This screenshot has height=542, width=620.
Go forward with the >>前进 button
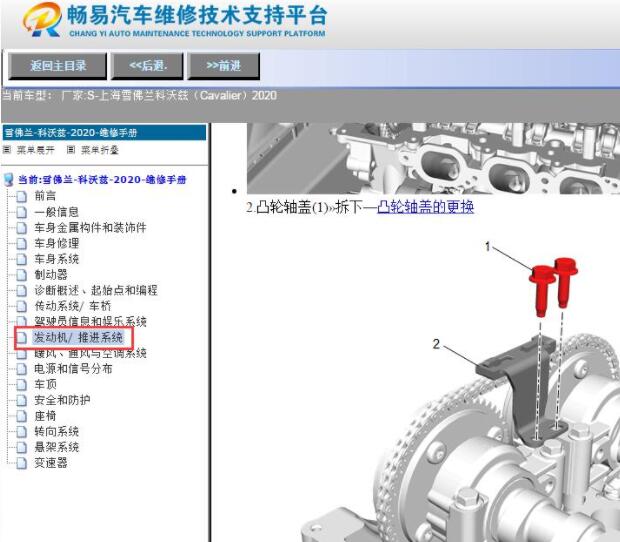(224, 66)
